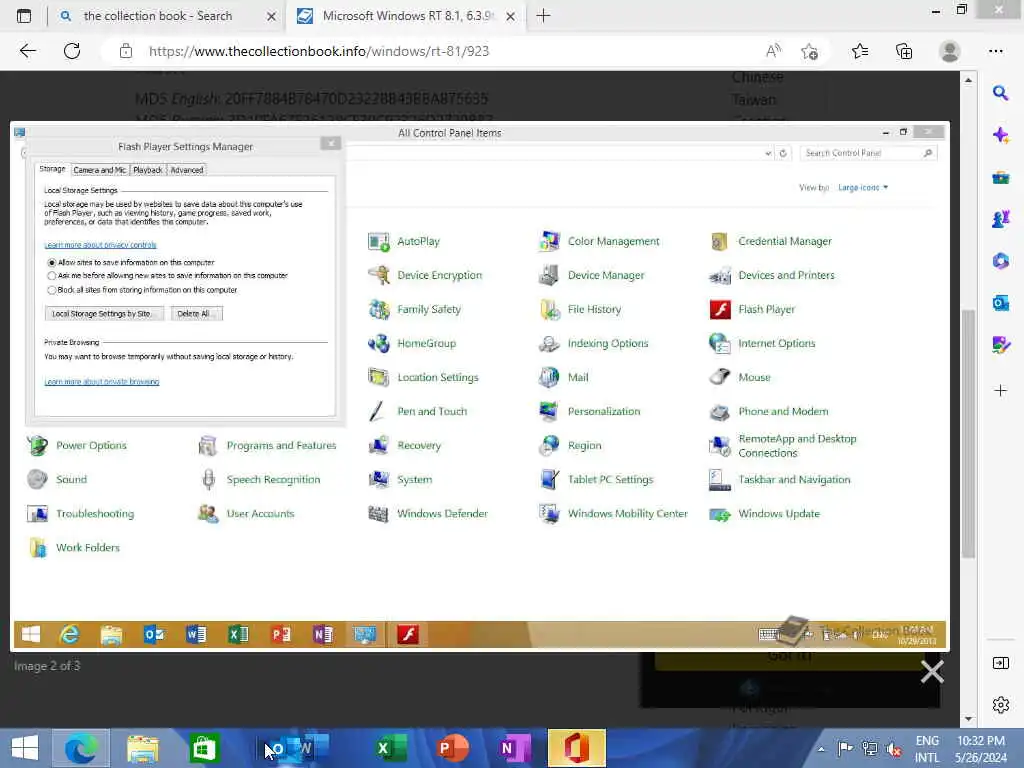
Task: Select Block all sites from storing radio
Action: (52, 290)
